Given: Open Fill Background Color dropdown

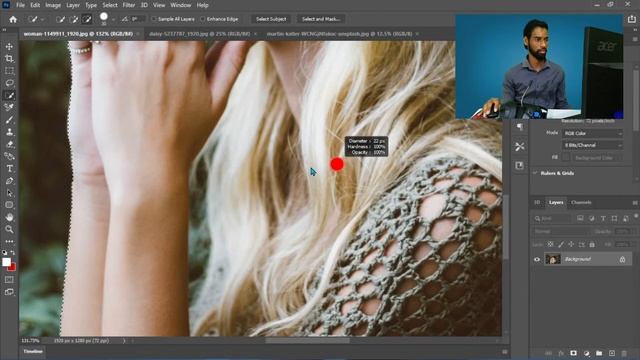Looking at the screenshot, I should point(597,158).
